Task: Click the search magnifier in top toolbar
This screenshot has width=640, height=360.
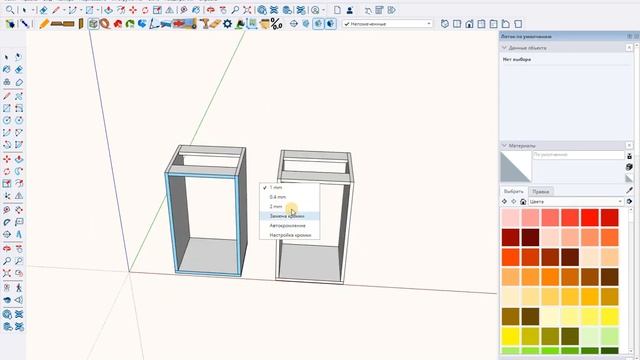Action: pos(10,10)
